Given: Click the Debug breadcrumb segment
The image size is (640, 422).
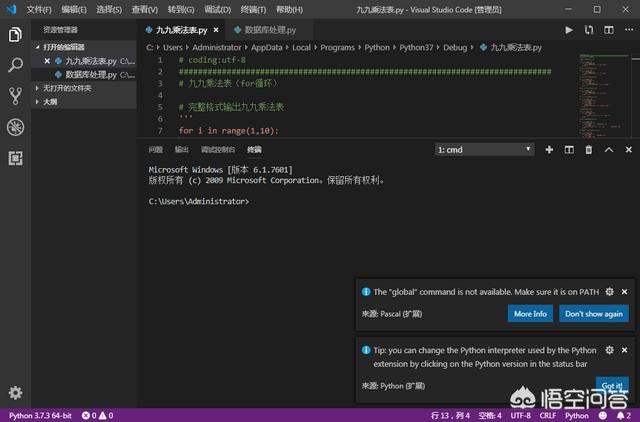Looking at the screenshot, I should [455, 47].
